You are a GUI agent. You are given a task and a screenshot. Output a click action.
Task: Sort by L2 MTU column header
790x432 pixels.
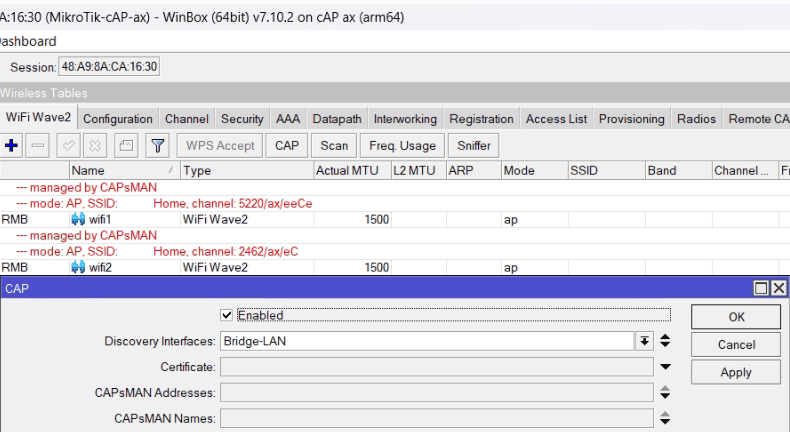pyautogui.click(x=419, y=170)
